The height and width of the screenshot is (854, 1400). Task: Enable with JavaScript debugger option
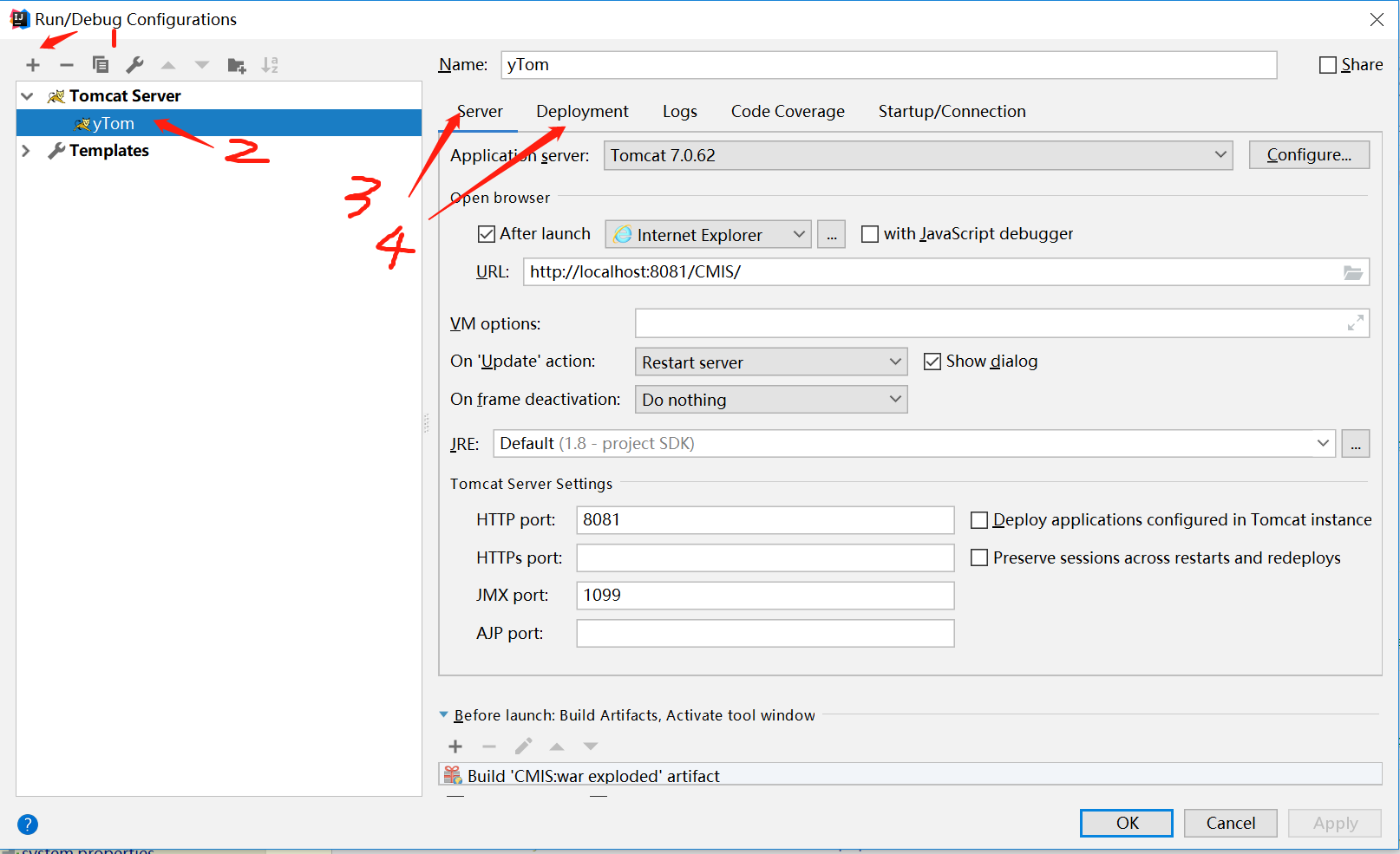tap(869, 234)
